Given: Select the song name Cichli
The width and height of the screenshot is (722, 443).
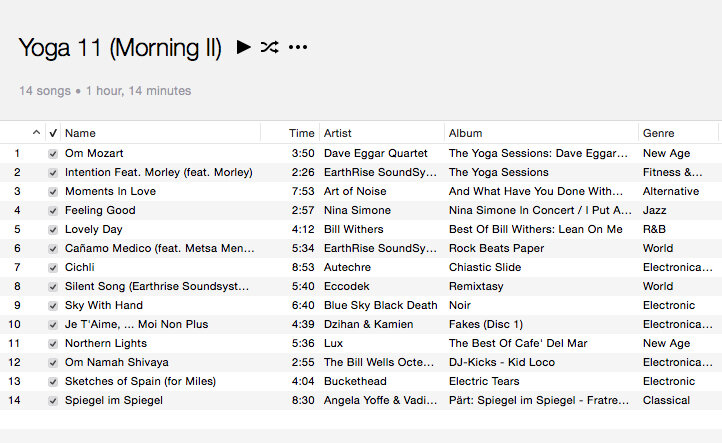Looking at the screenshot, I should click(79, 267).
